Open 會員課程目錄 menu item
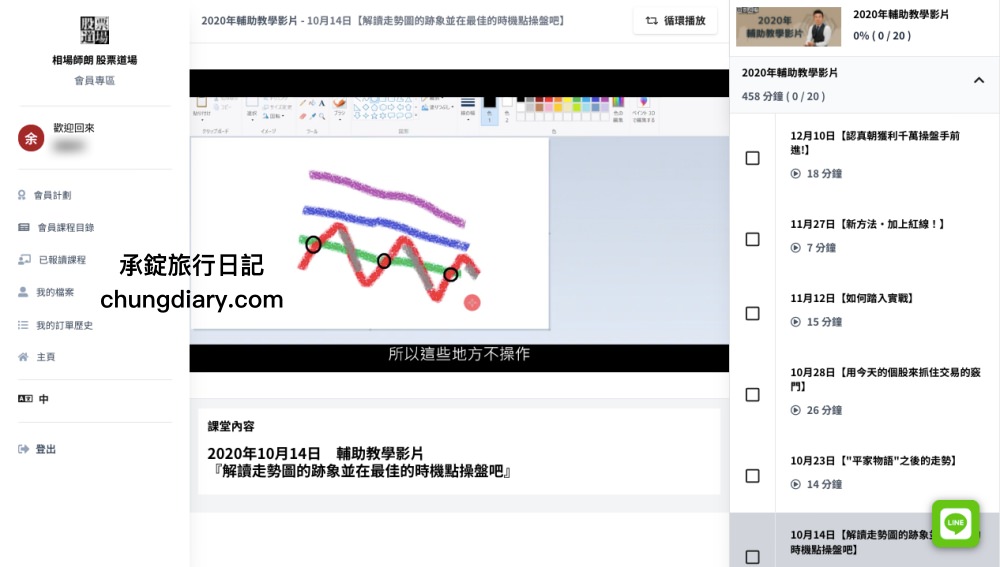 tap(66, 227)
